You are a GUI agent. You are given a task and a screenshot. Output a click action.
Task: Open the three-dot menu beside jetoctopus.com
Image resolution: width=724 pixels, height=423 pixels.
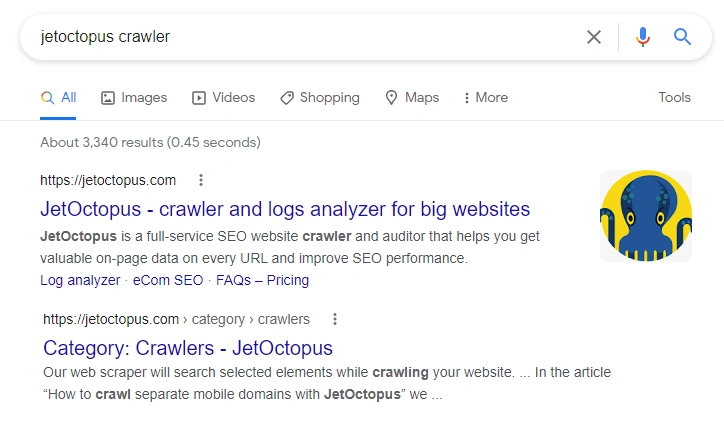coord(201,180)
